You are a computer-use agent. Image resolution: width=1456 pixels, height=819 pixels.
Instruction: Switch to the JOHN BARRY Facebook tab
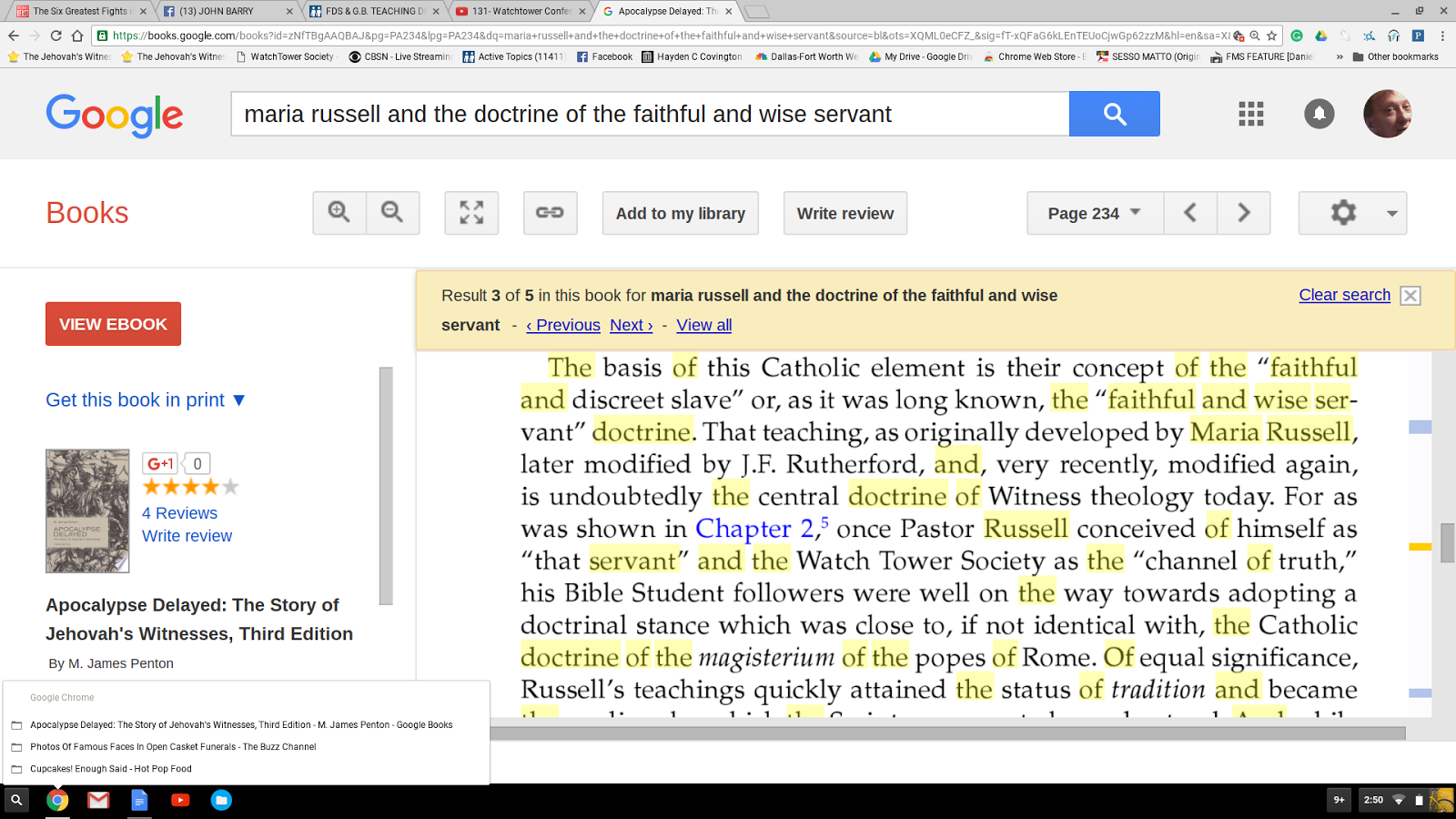(226, 11)
